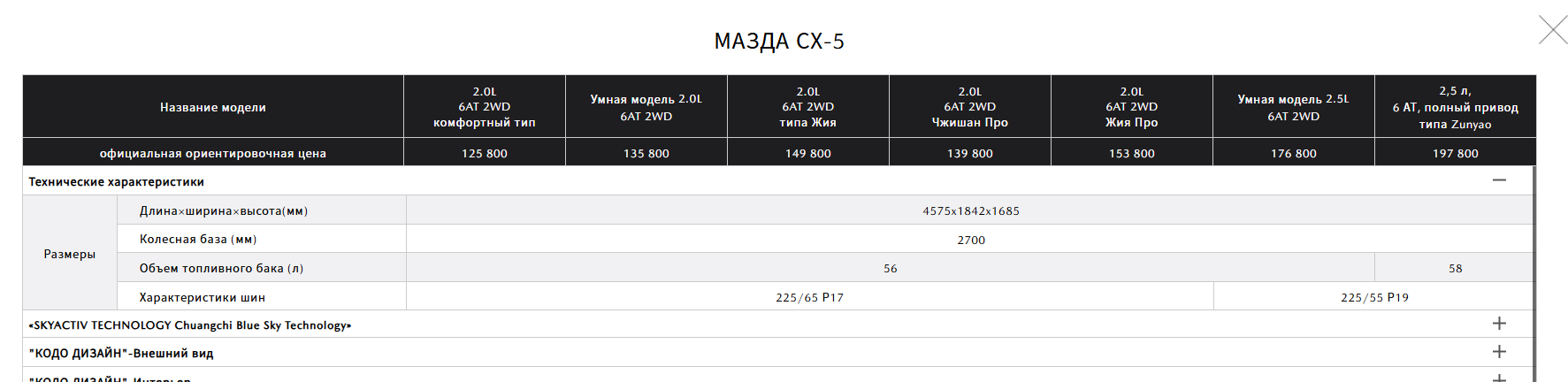Click the Размеры category cell

70,254
